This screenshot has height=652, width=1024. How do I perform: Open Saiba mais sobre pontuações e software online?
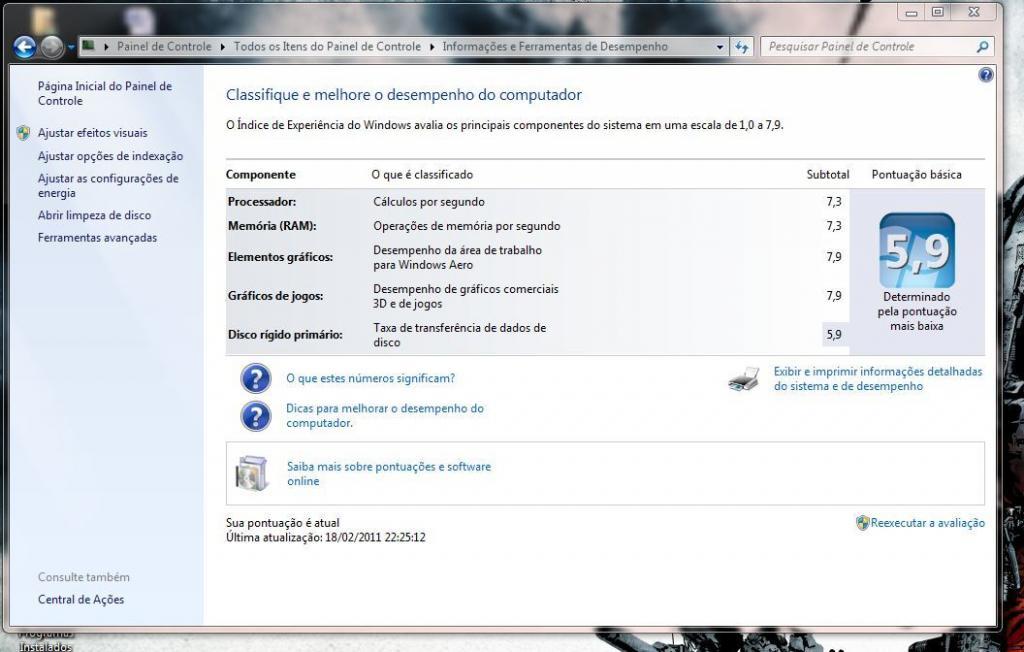click(389, 474)
